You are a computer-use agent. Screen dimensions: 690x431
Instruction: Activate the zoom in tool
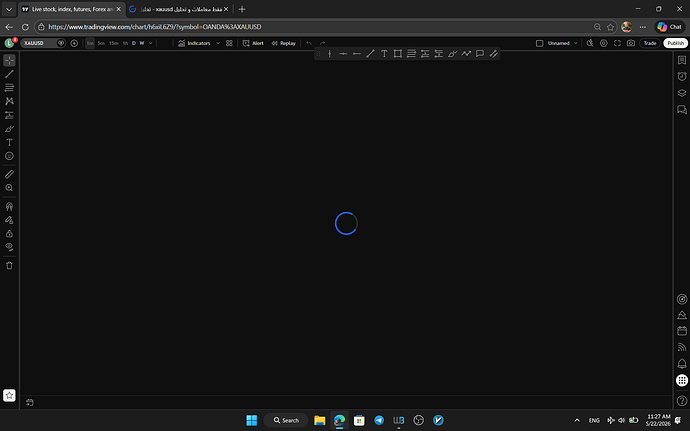point(9,188)
